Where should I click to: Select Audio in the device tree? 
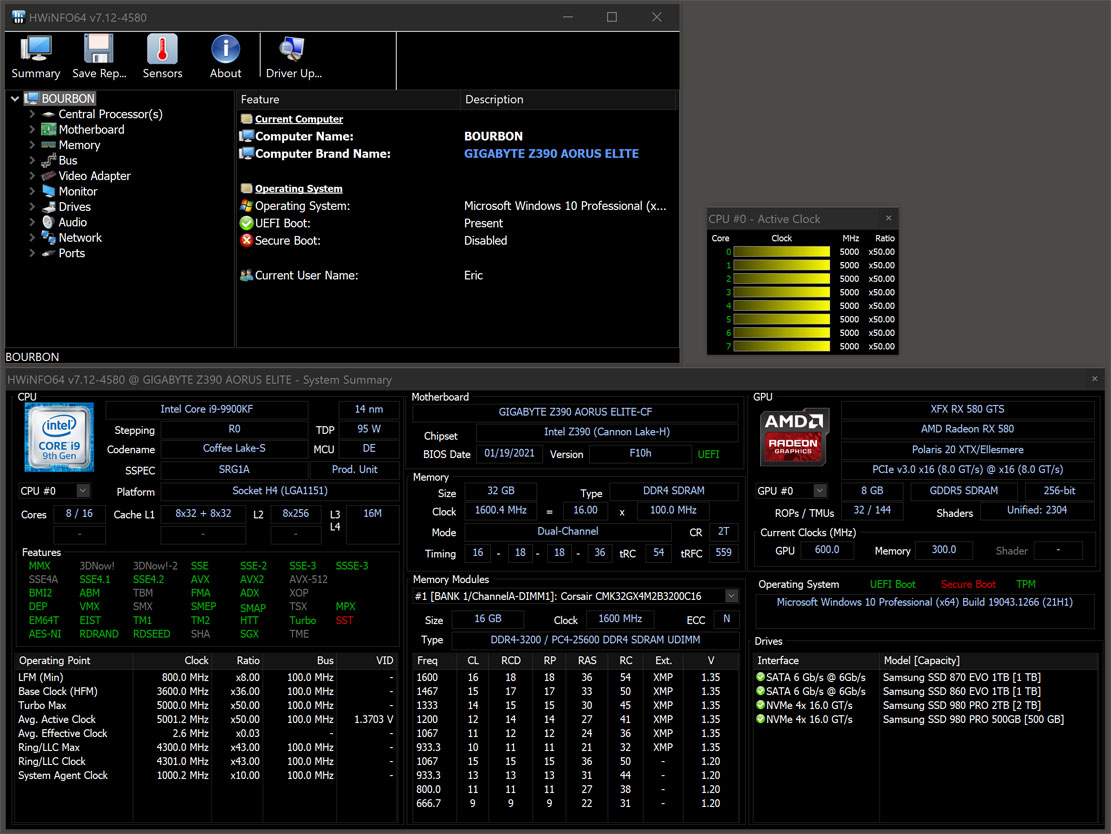pos(73,222)
